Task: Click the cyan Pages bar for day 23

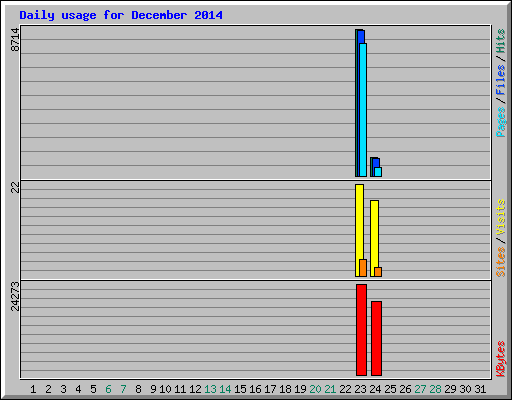Action: (363, 110)
